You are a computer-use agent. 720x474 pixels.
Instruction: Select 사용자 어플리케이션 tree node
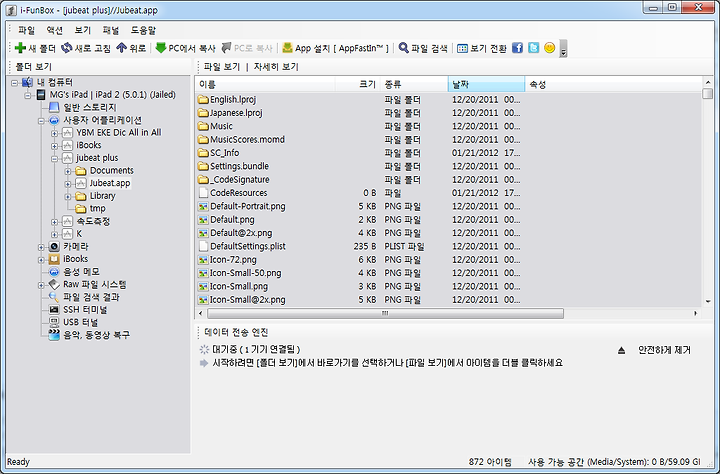pos(102,120)
